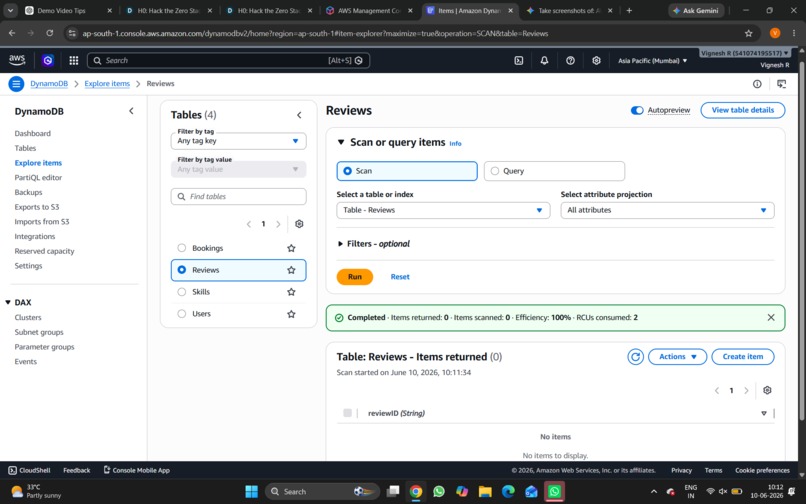Open the Amazon Q assistant icon

click(x=48, y=60)
